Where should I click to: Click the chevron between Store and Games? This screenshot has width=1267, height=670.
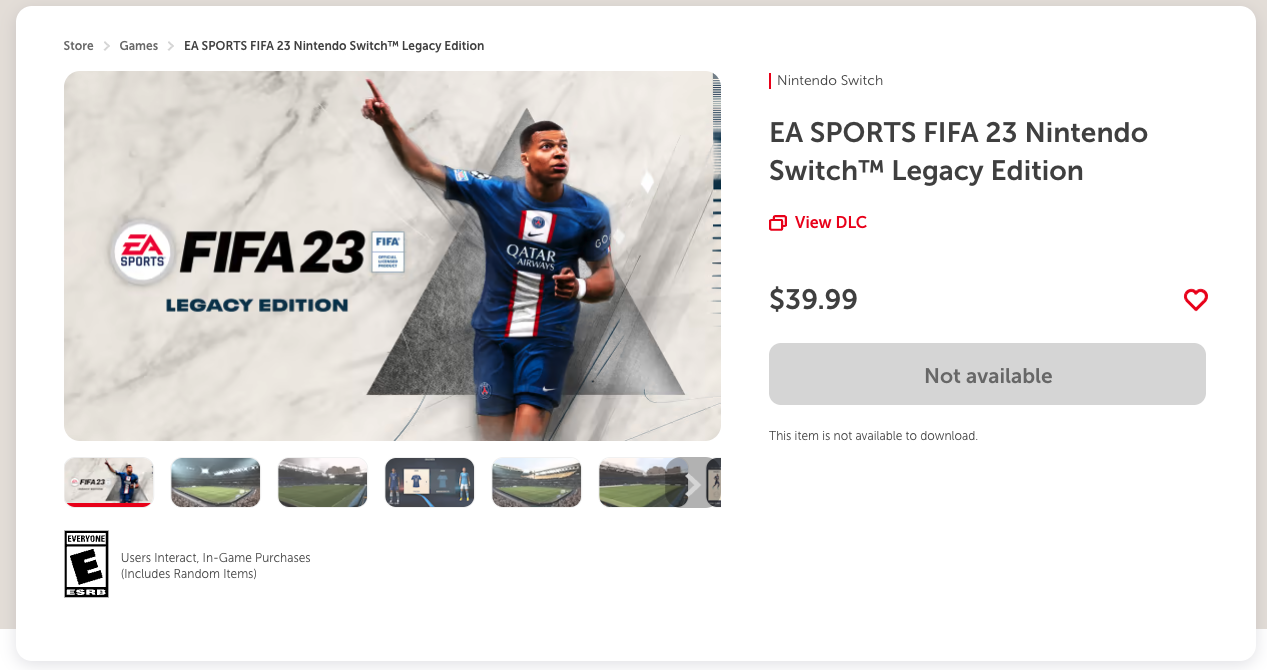(x=107, y=46)
